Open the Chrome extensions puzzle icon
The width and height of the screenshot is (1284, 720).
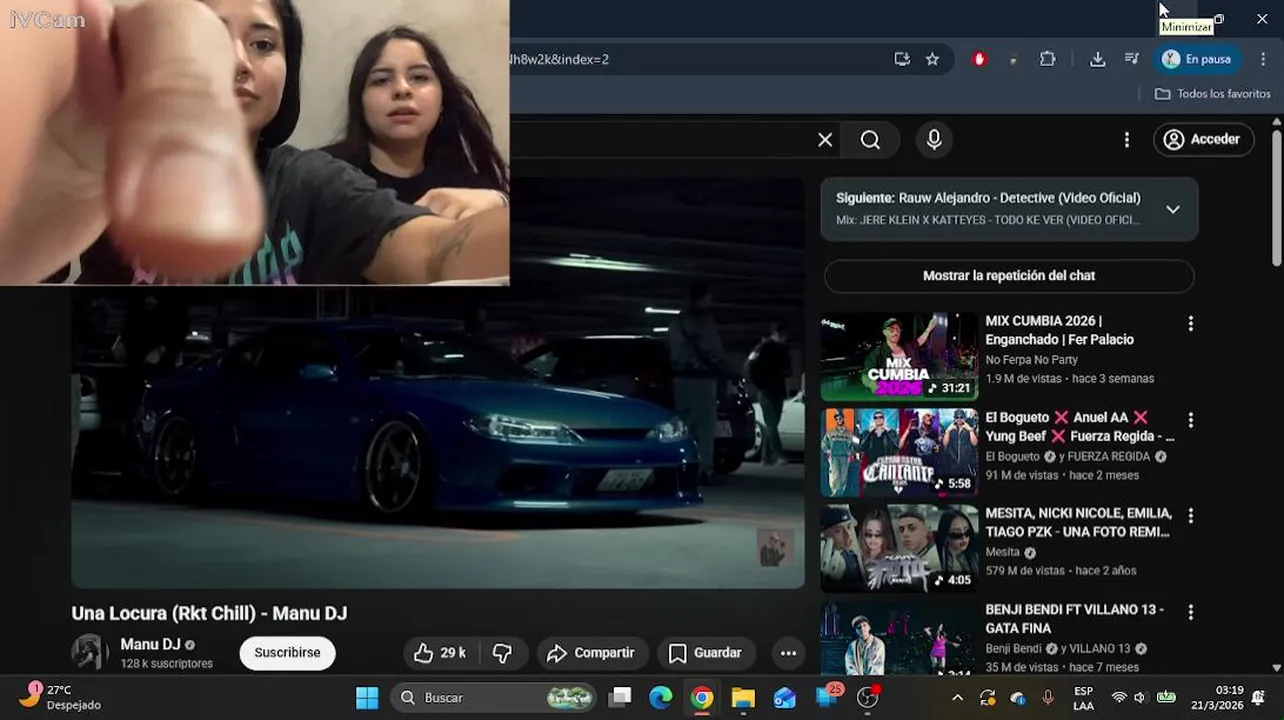1047,59
